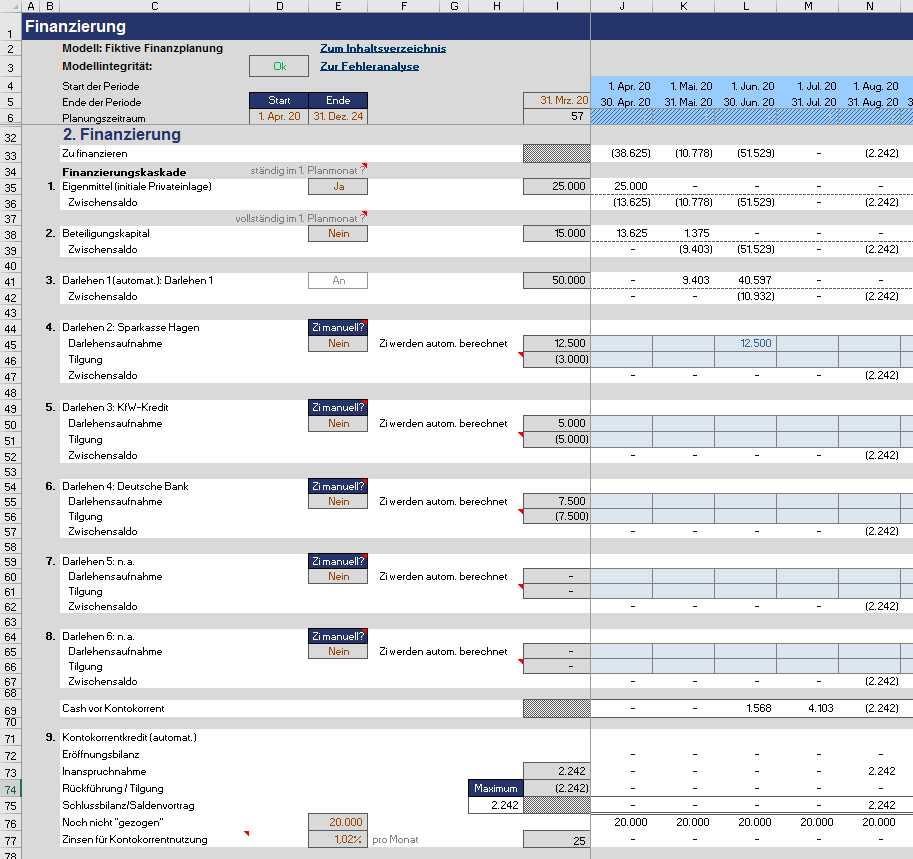Select the Start date cell 1. Apr. 20
Viewport: 913px width, 859px height.
tap(279, 116)
